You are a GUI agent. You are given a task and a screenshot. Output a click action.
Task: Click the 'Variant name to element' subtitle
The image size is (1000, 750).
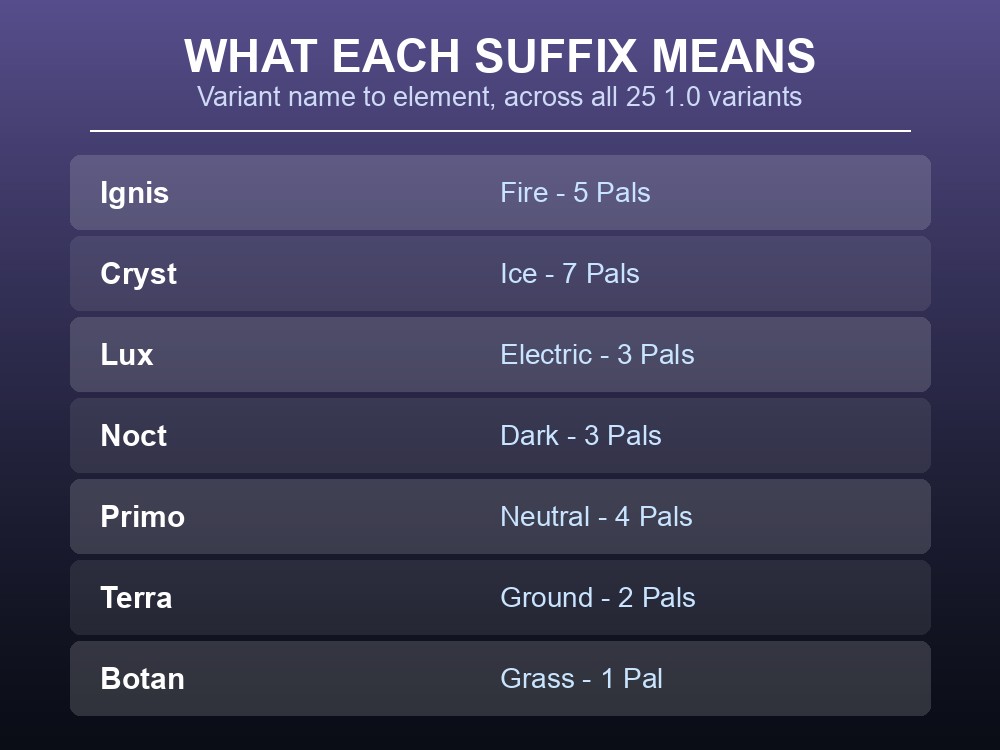pyautogui.click(x=500, y=97)
